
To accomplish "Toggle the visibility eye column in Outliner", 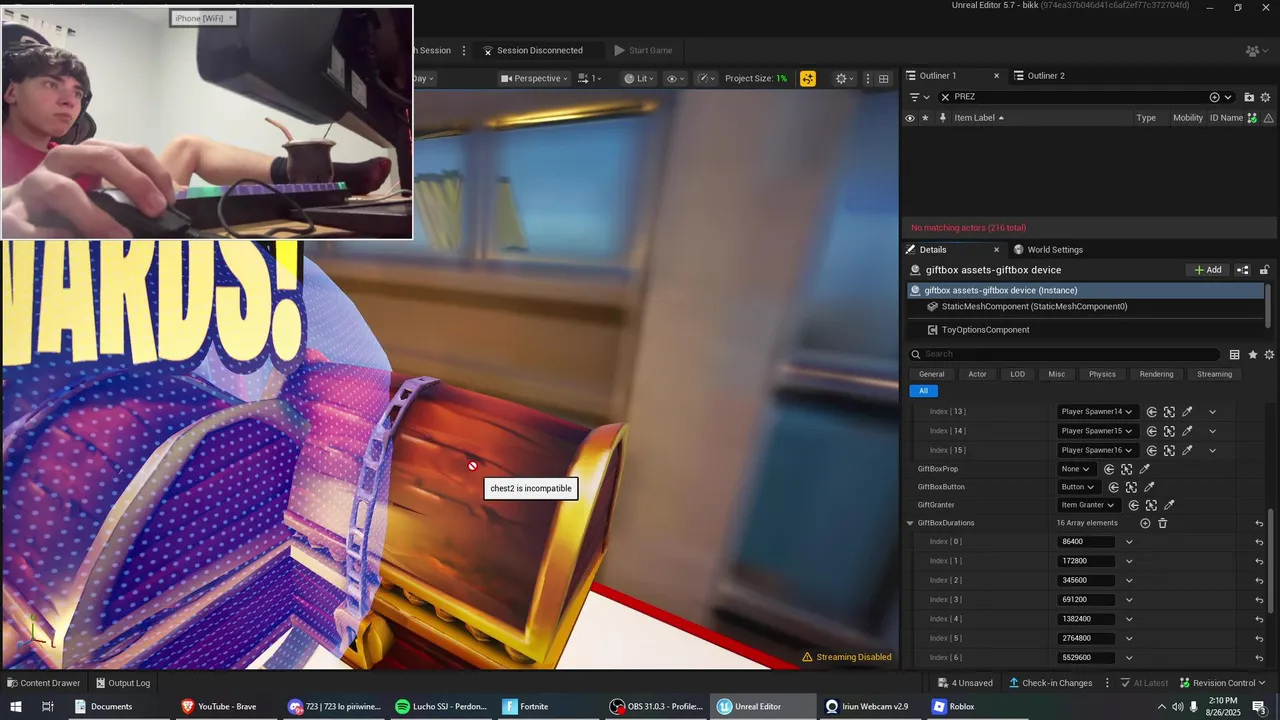I will click(x=909, y=118).
